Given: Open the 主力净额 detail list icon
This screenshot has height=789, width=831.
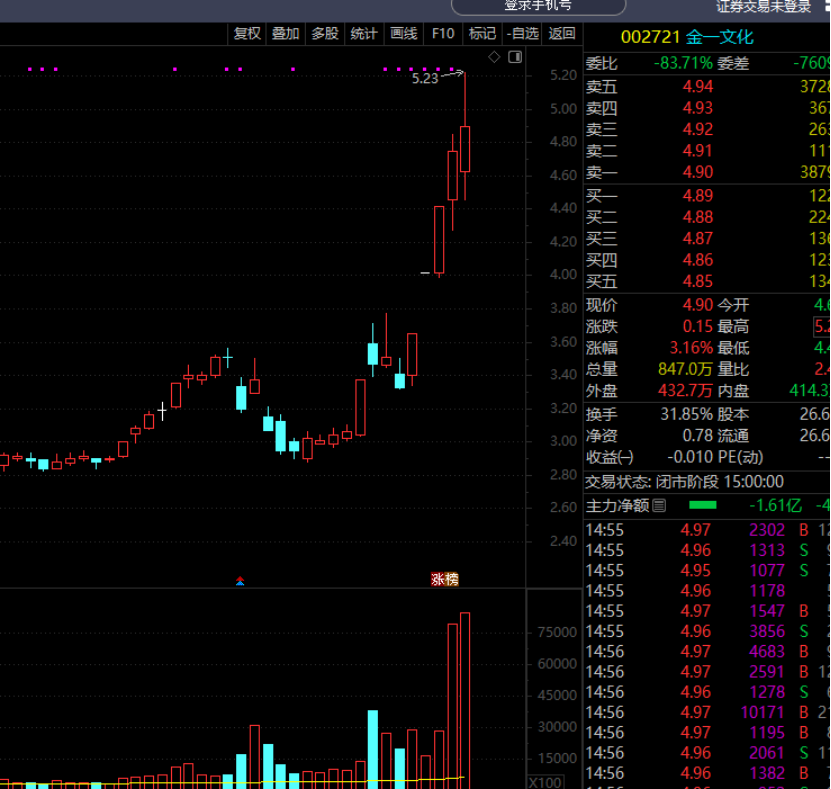Looking at the screenshot, I should pyautogui.click(x=659, y=506).
